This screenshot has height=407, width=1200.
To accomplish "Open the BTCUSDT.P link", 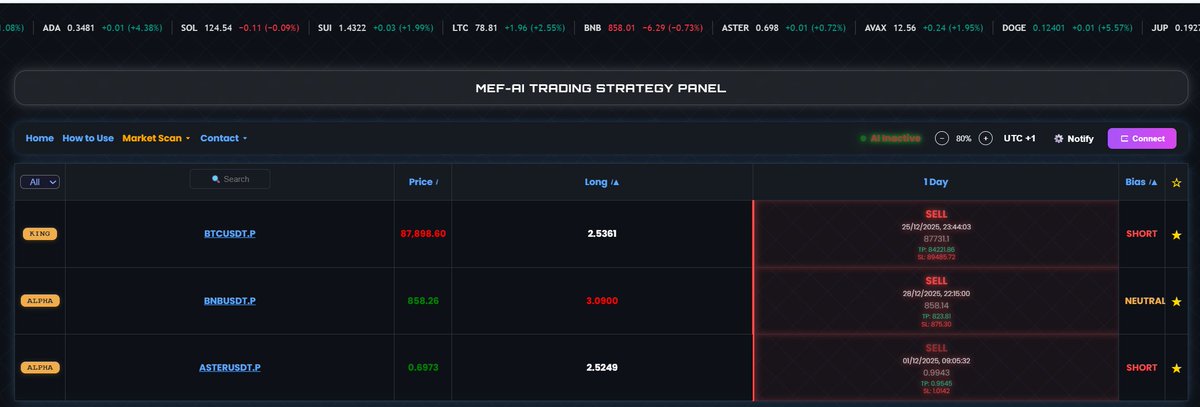I will (229, 233).
